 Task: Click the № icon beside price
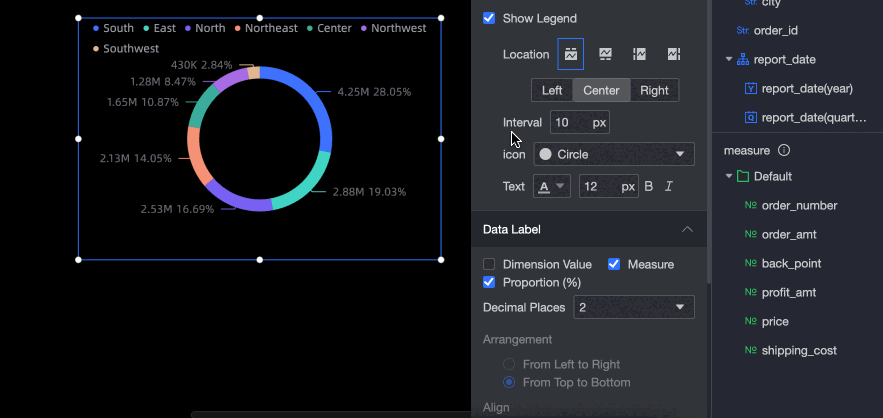pyautogui.click(x=751, y=322)
